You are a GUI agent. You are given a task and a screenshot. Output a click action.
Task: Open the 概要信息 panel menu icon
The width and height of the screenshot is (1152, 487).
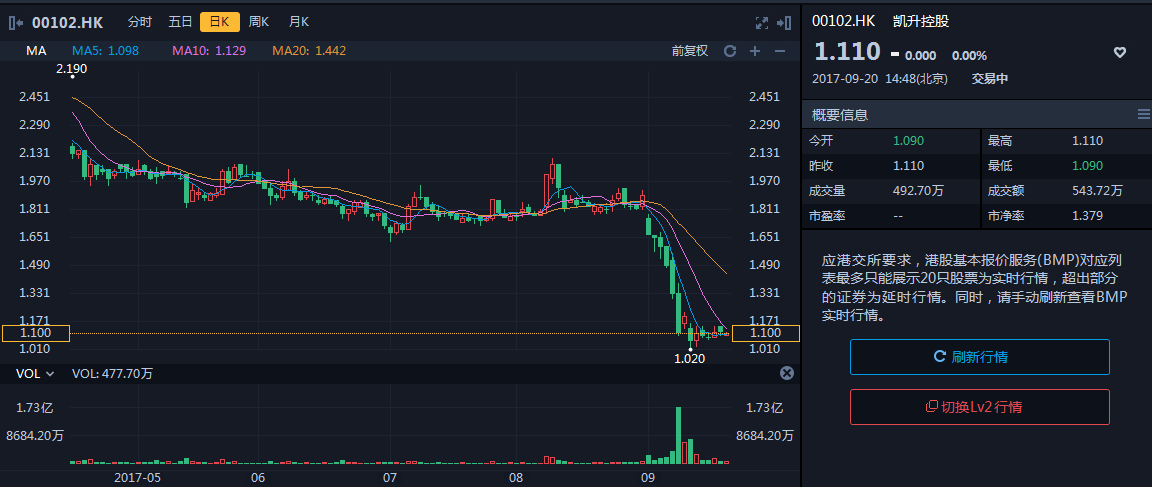(1143, 115)
